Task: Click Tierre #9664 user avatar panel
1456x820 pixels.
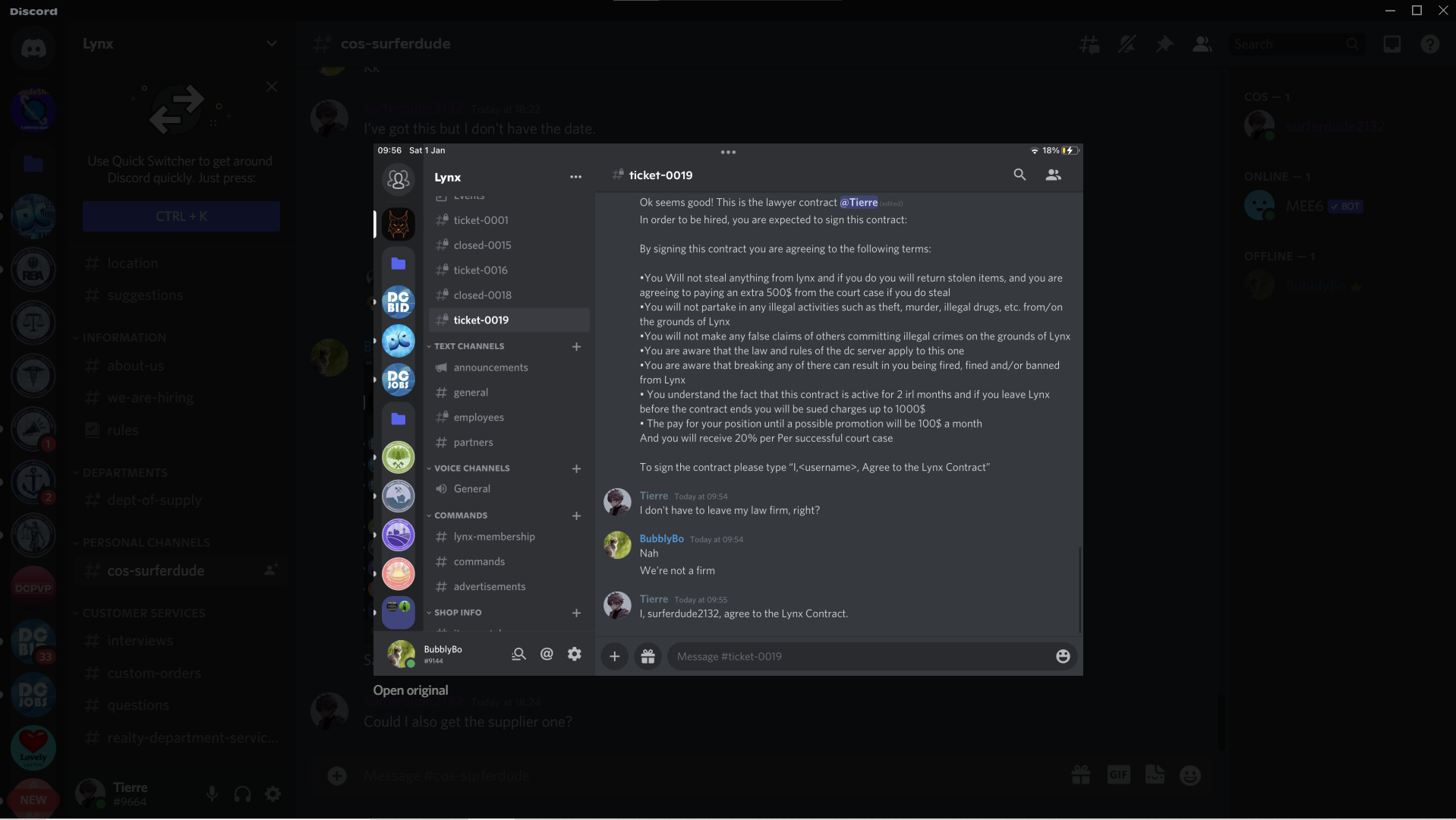Action: click(114, 794)
